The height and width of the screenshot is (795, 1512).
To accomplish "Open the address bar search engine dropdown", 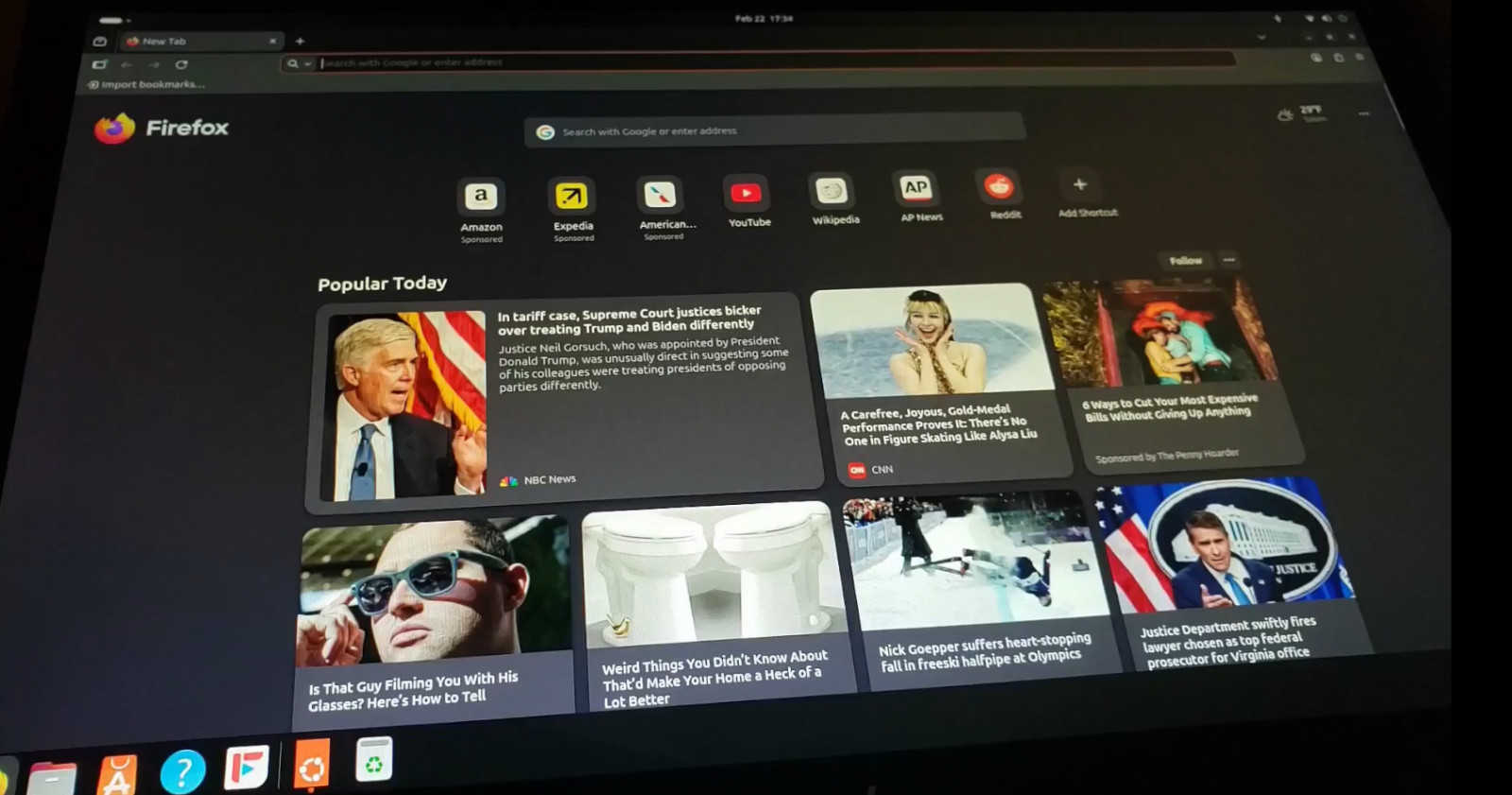I will [x=299, y=63].
